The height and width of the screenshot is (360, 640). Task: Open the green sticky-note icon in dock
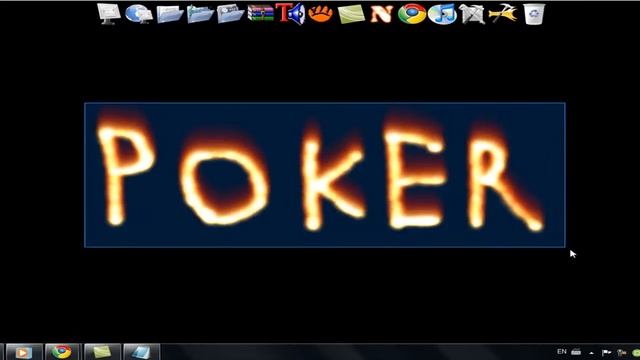(351, 14)
